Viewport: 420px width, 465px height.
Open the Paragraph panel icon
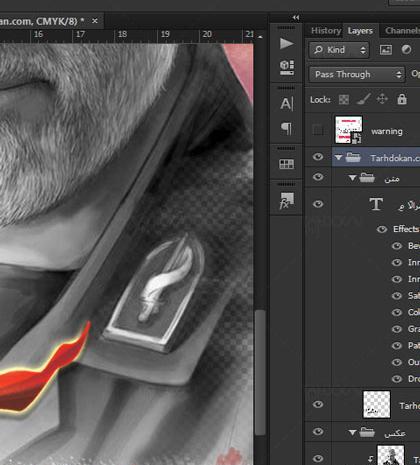286,128
